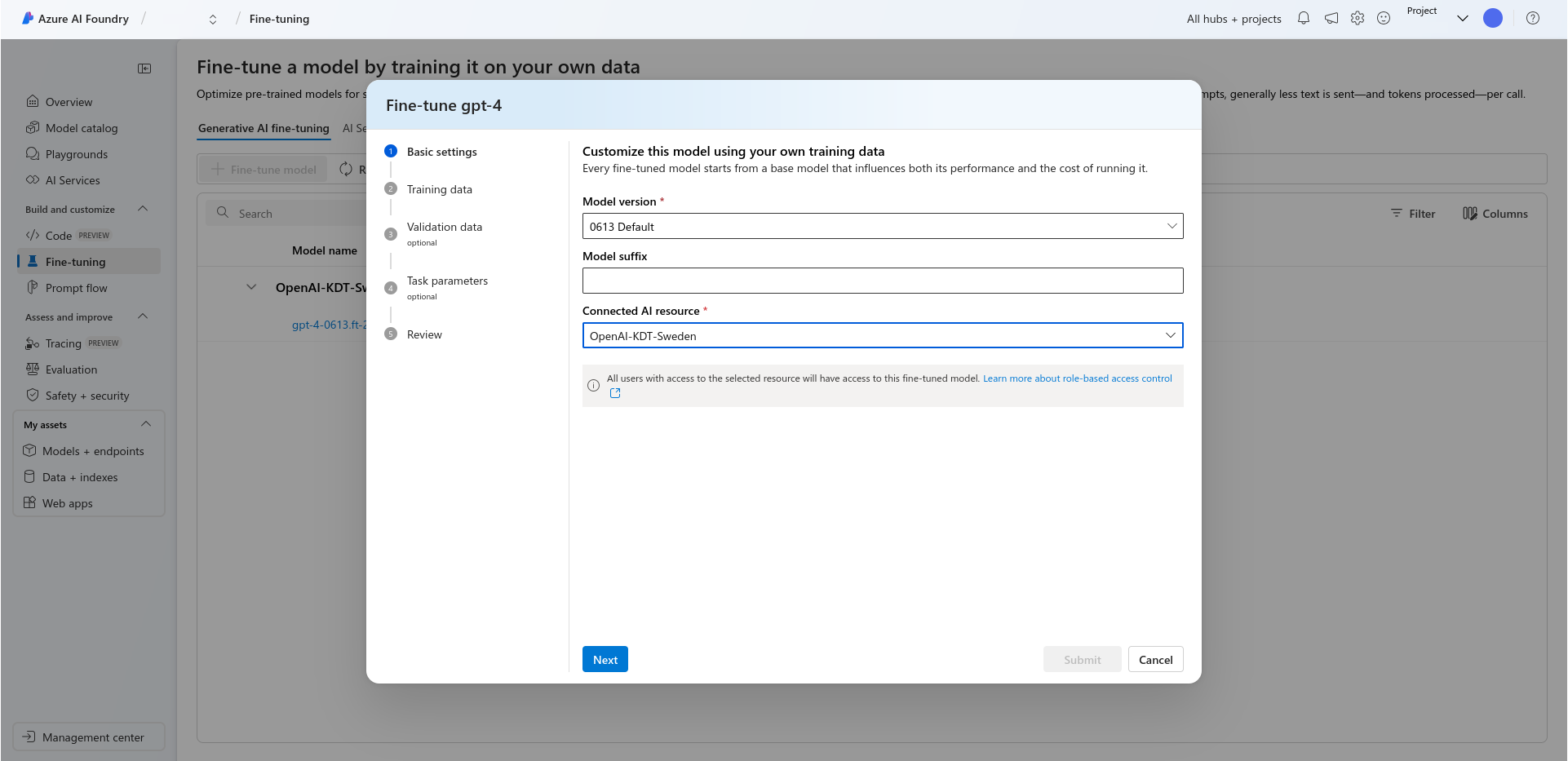Click the Filter button
Screen dimensions: 1568x761
[1413, 214]
